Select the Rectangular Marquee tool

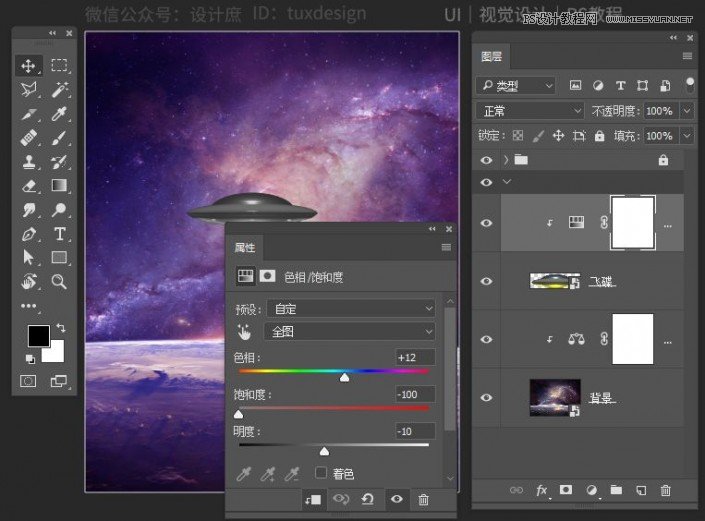59,66
